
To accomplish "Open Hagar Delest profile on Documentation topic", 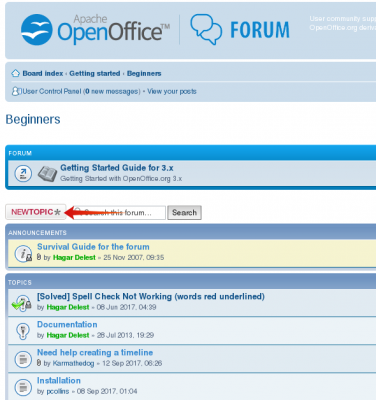I will click(x=68, y=335).
